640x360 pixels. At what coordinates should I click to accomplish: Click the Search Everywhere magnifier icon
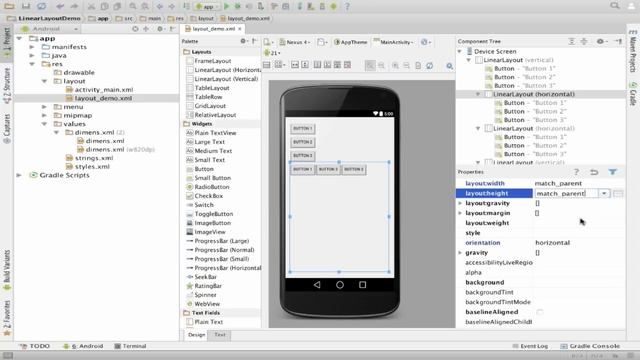coord(615,6)
